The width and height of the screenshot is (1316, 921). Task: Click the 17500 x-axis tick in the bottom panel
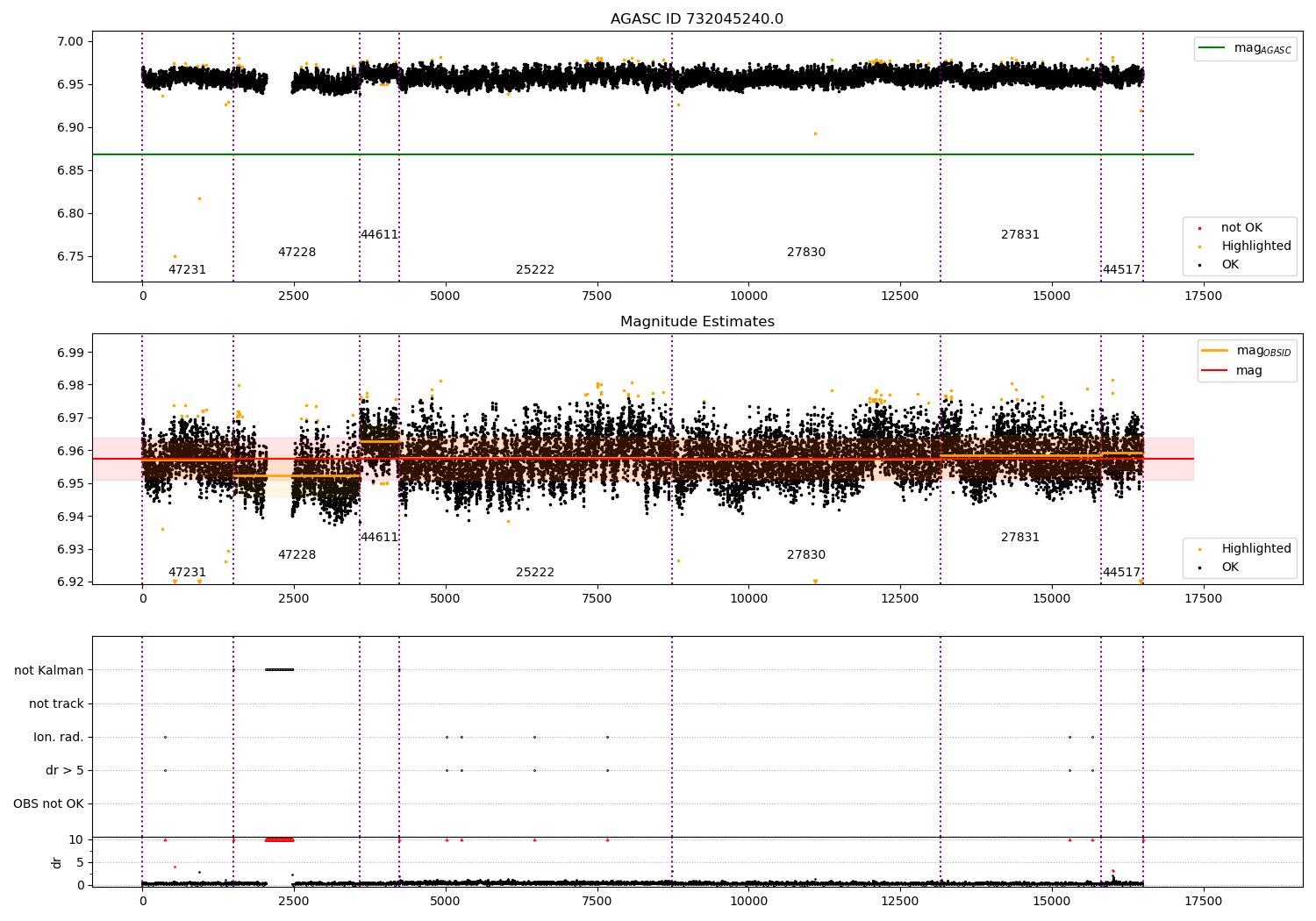pos(1203,902)
